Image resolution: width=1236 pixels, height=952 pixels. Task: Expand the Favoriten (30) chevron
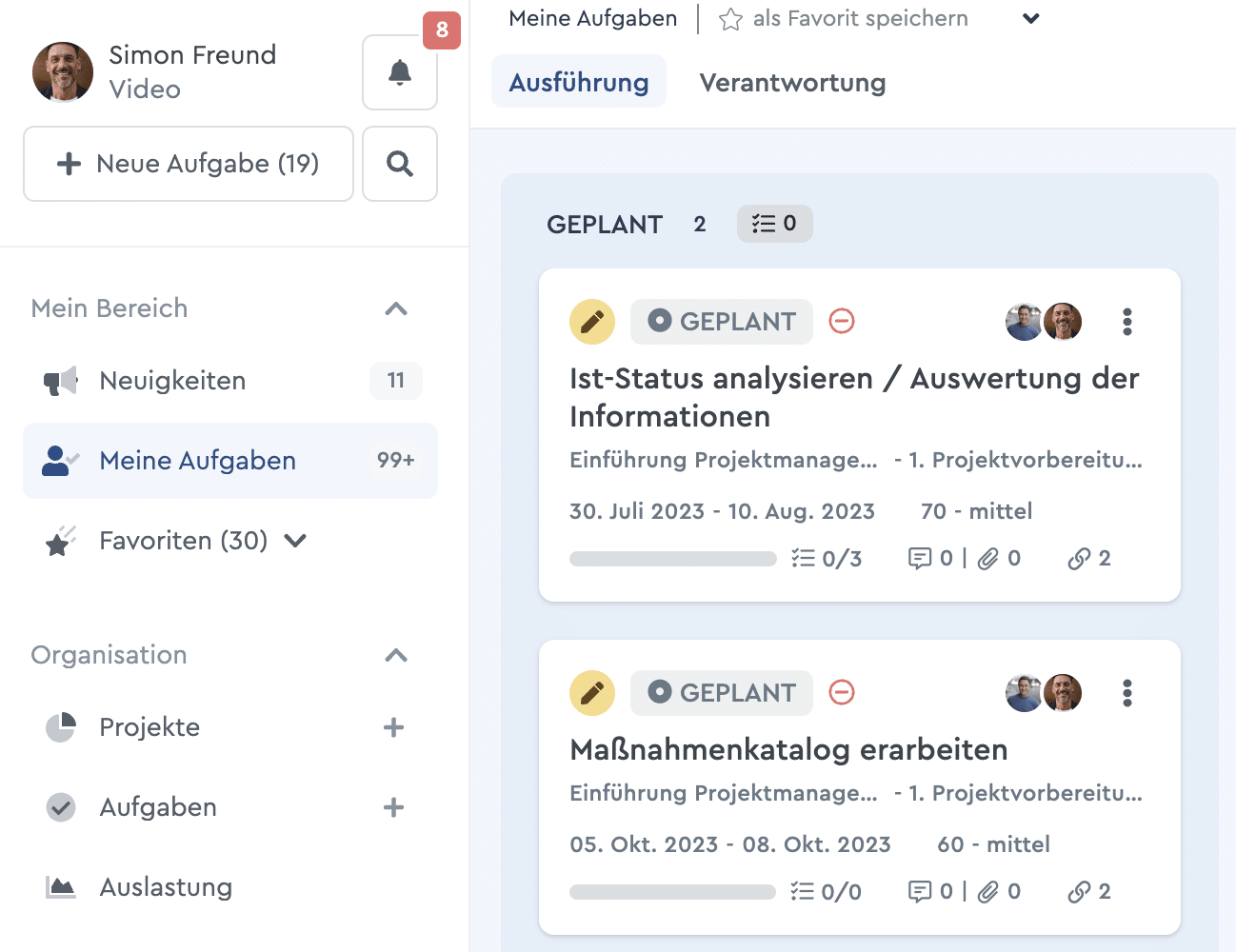pos(295,541)
